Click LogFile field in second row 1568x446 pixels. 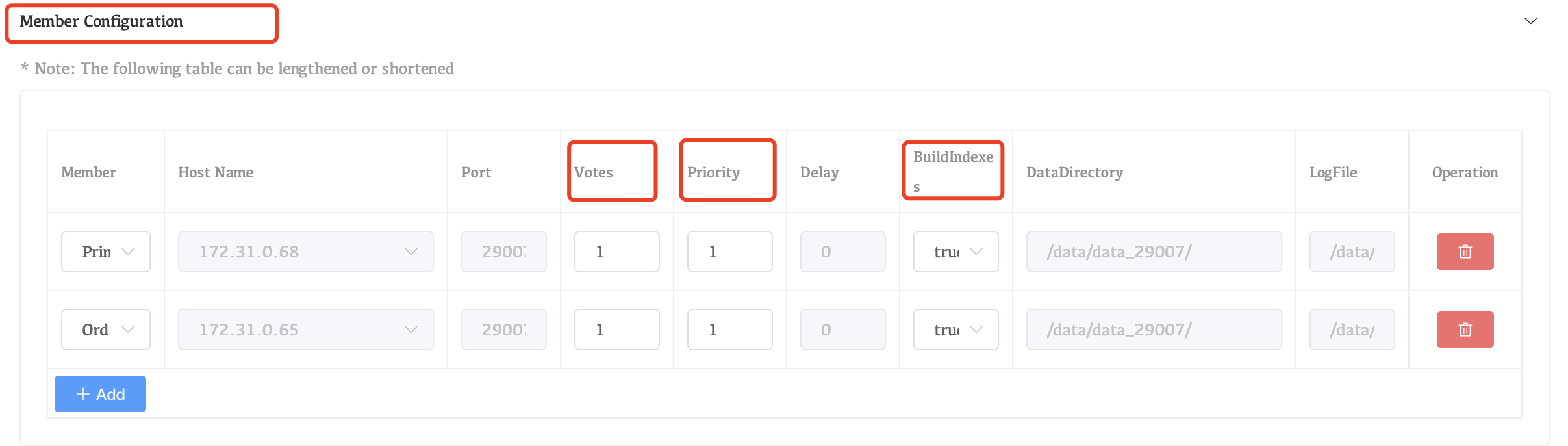pos(1352,330)
